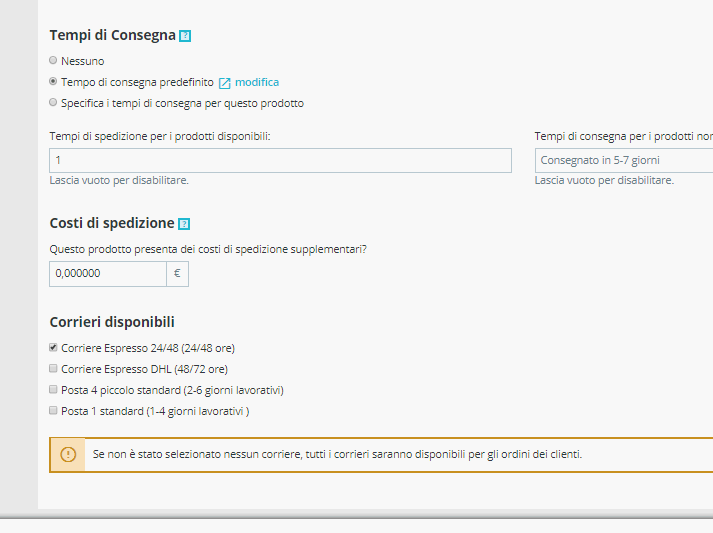This screenshot has width=713, height=533.
Task: Select Tempo di consegna predefinito radio
Action: [53, 82]
